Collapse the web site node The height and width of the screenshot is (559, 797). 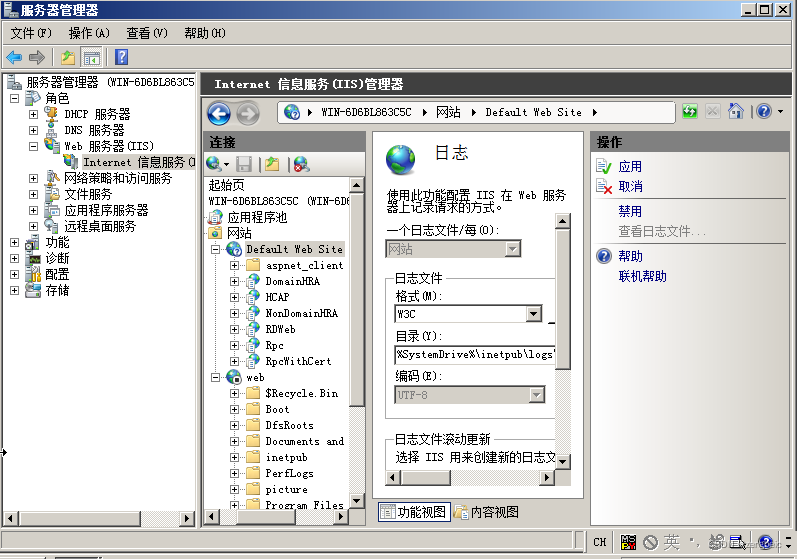click(x=216, y=378)
